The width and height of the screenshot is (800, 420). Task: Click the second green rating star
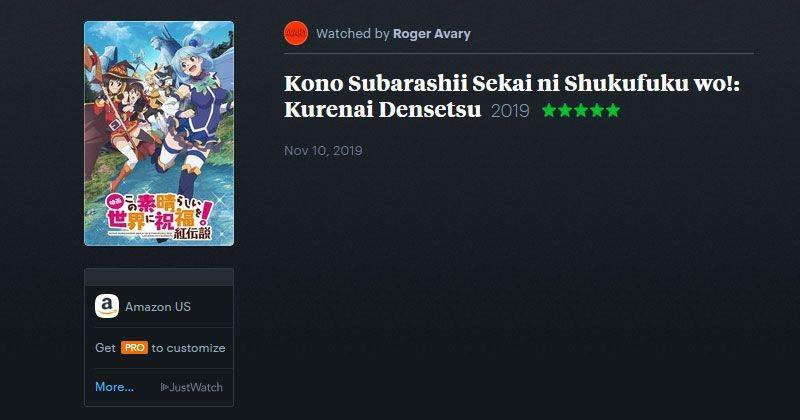(565, 110)
